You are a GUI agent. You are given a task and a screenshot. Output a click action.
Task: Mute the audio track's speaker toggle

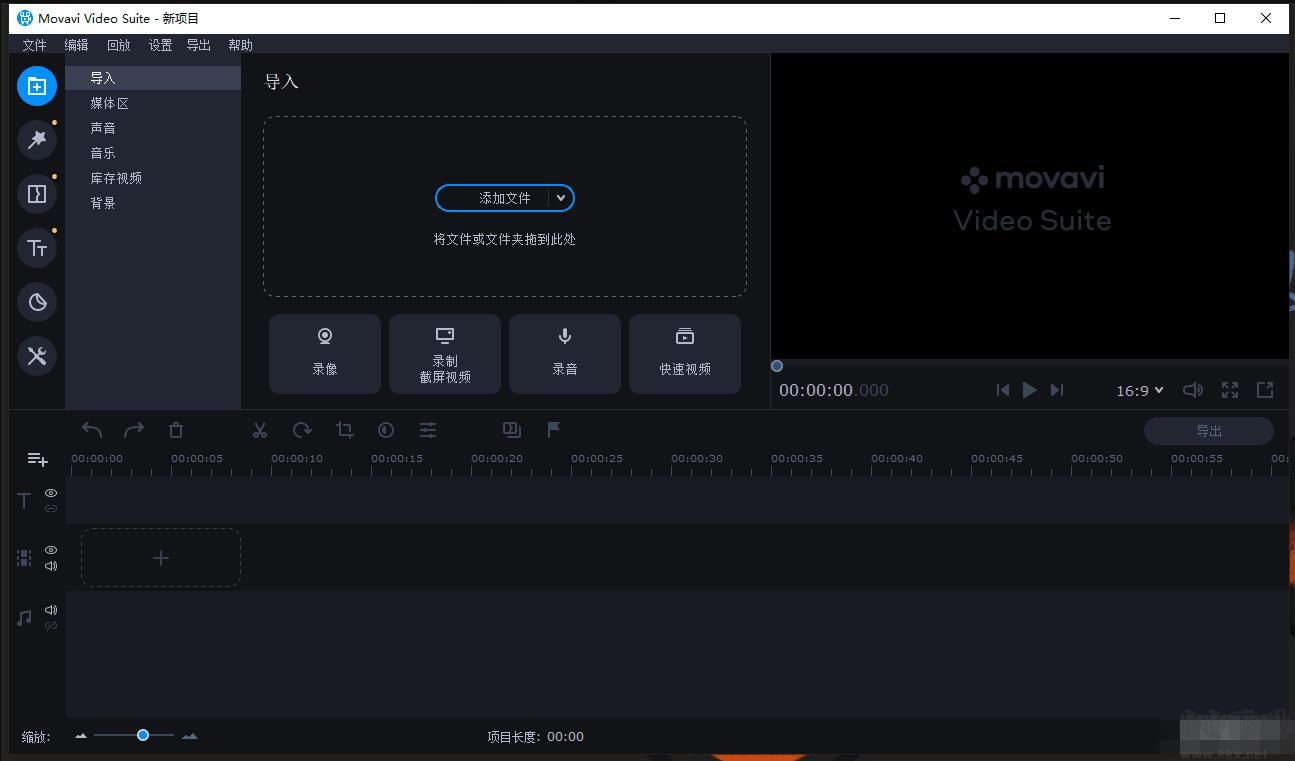tap(50, 609)
